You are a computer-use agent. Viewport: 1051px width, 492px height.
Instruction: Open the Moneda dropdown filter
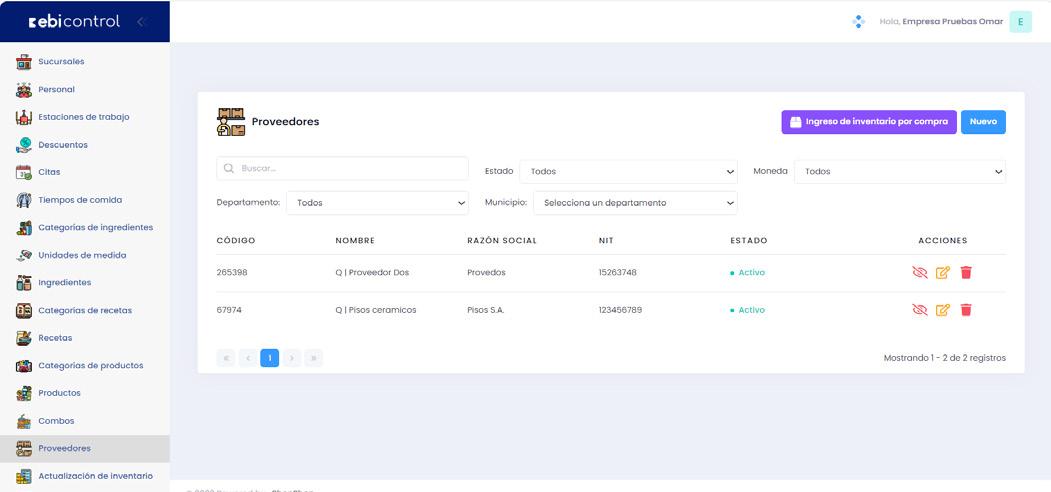pyautogui.click(x=900, y=172)
